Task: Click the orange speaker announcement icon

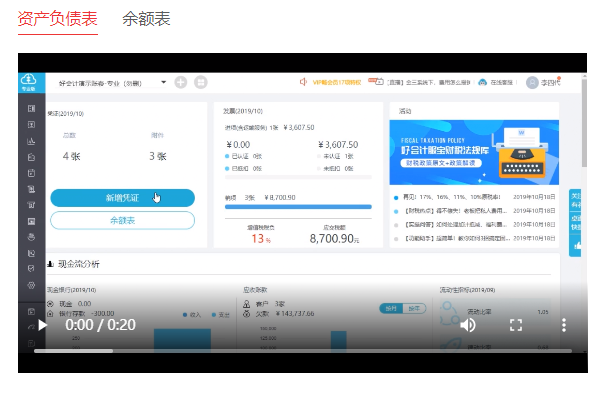Action: (303, 82)
